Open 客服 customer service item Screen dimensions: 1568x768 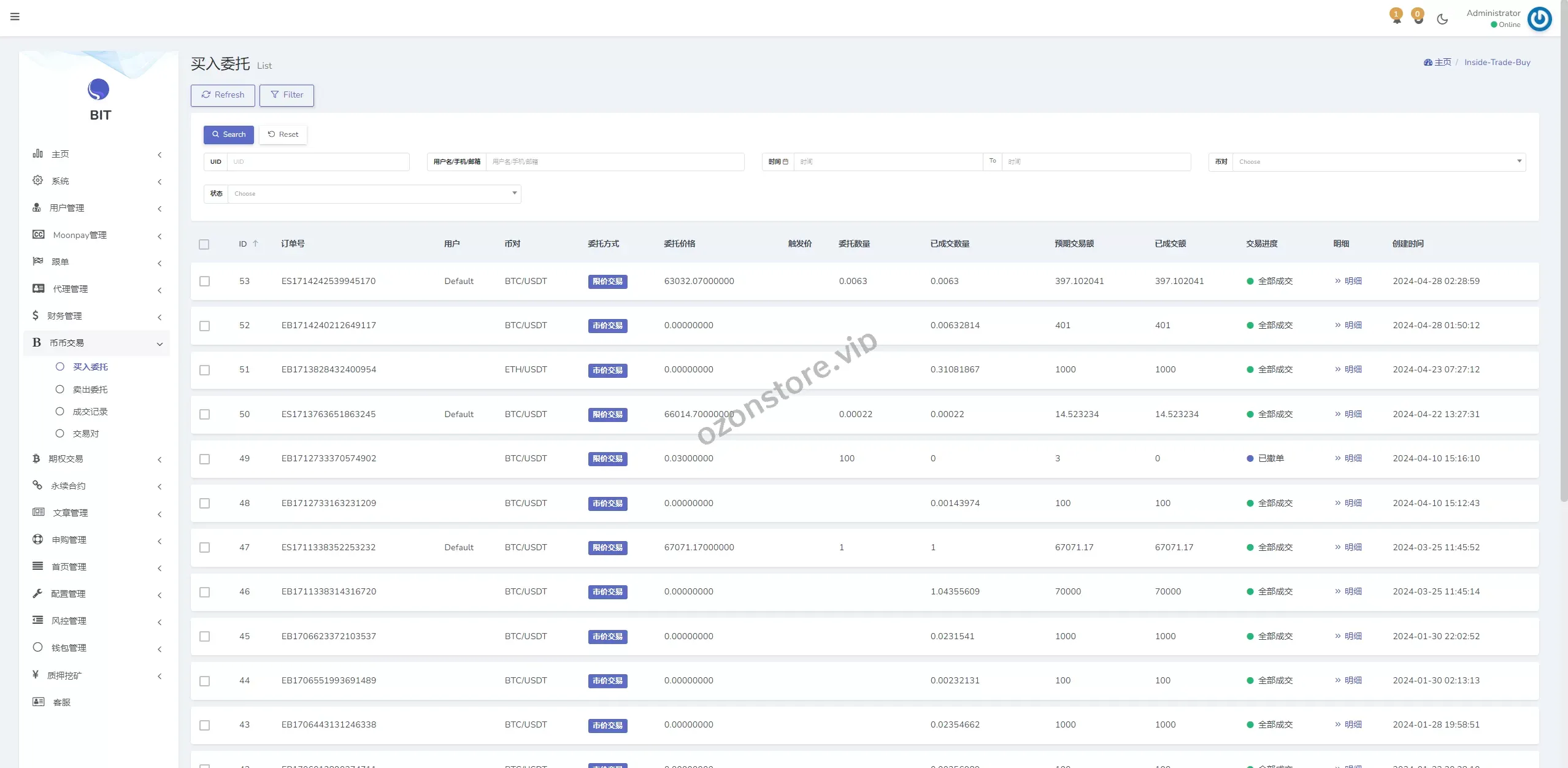click(61, 702)
